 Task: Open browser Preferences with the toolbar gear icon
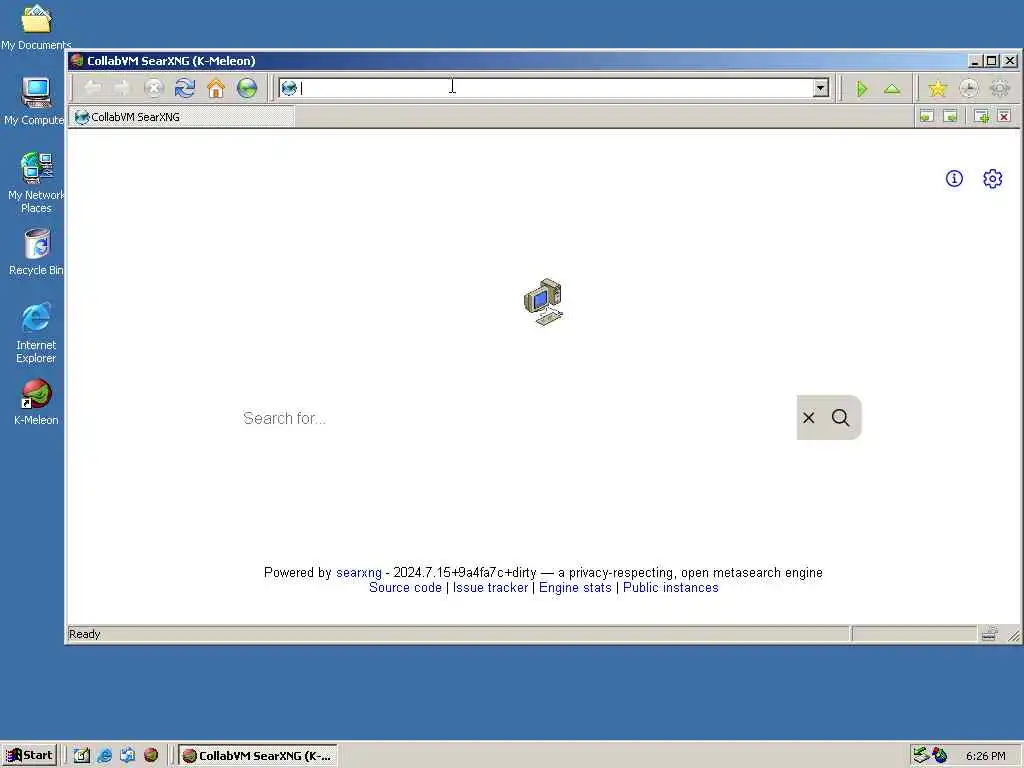point(1000,88)
